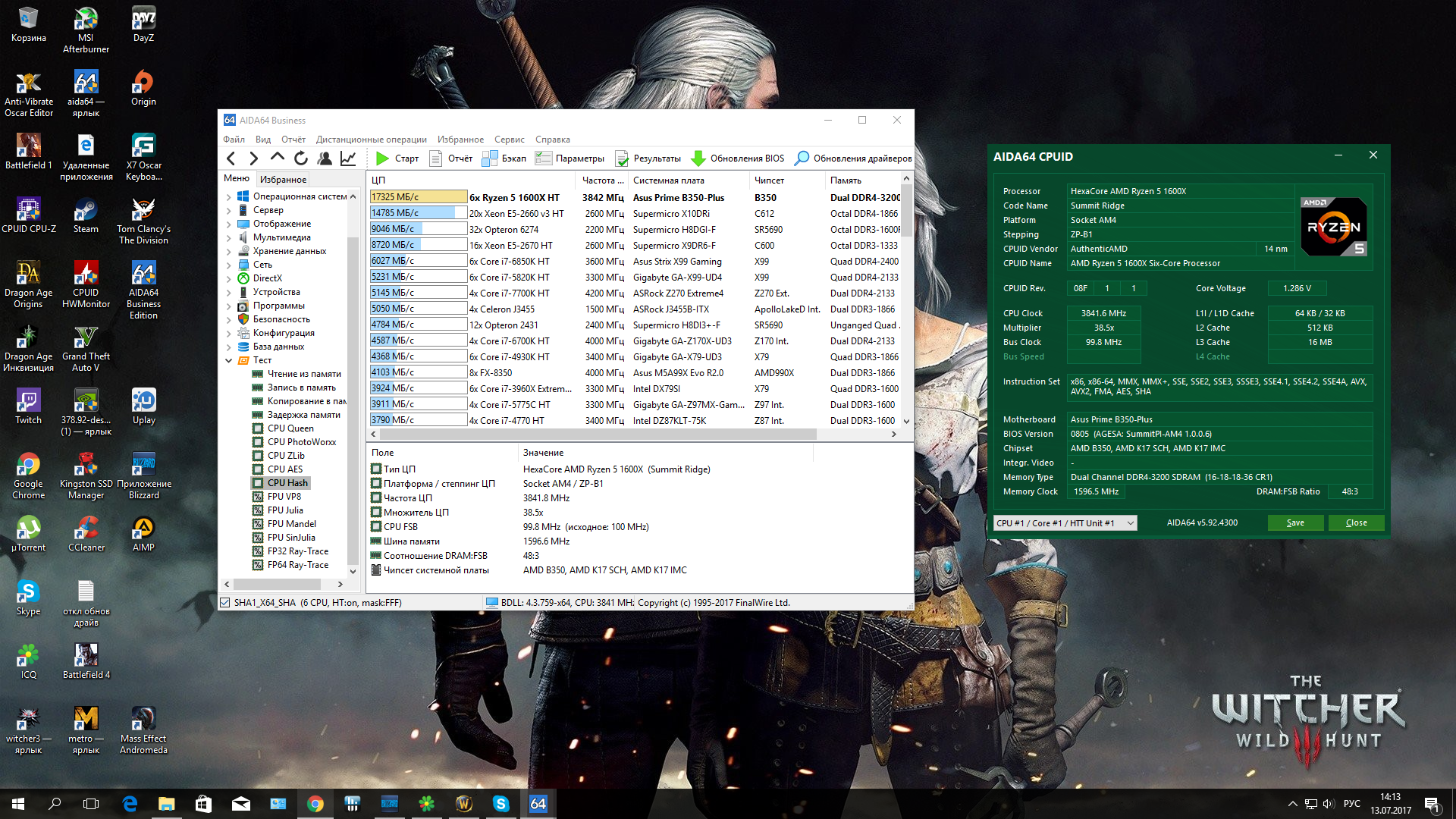Click Close in the CPUID window

[x=1356, y=523]
